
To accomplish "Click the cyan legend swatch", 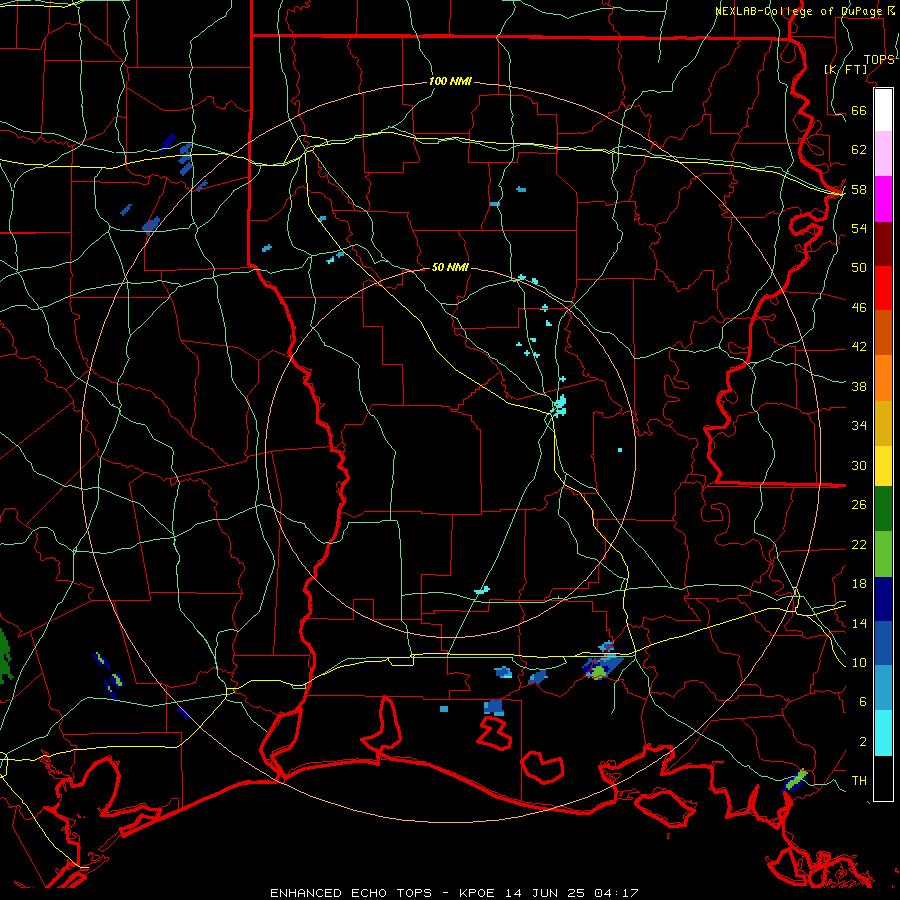I will (883, 733).
